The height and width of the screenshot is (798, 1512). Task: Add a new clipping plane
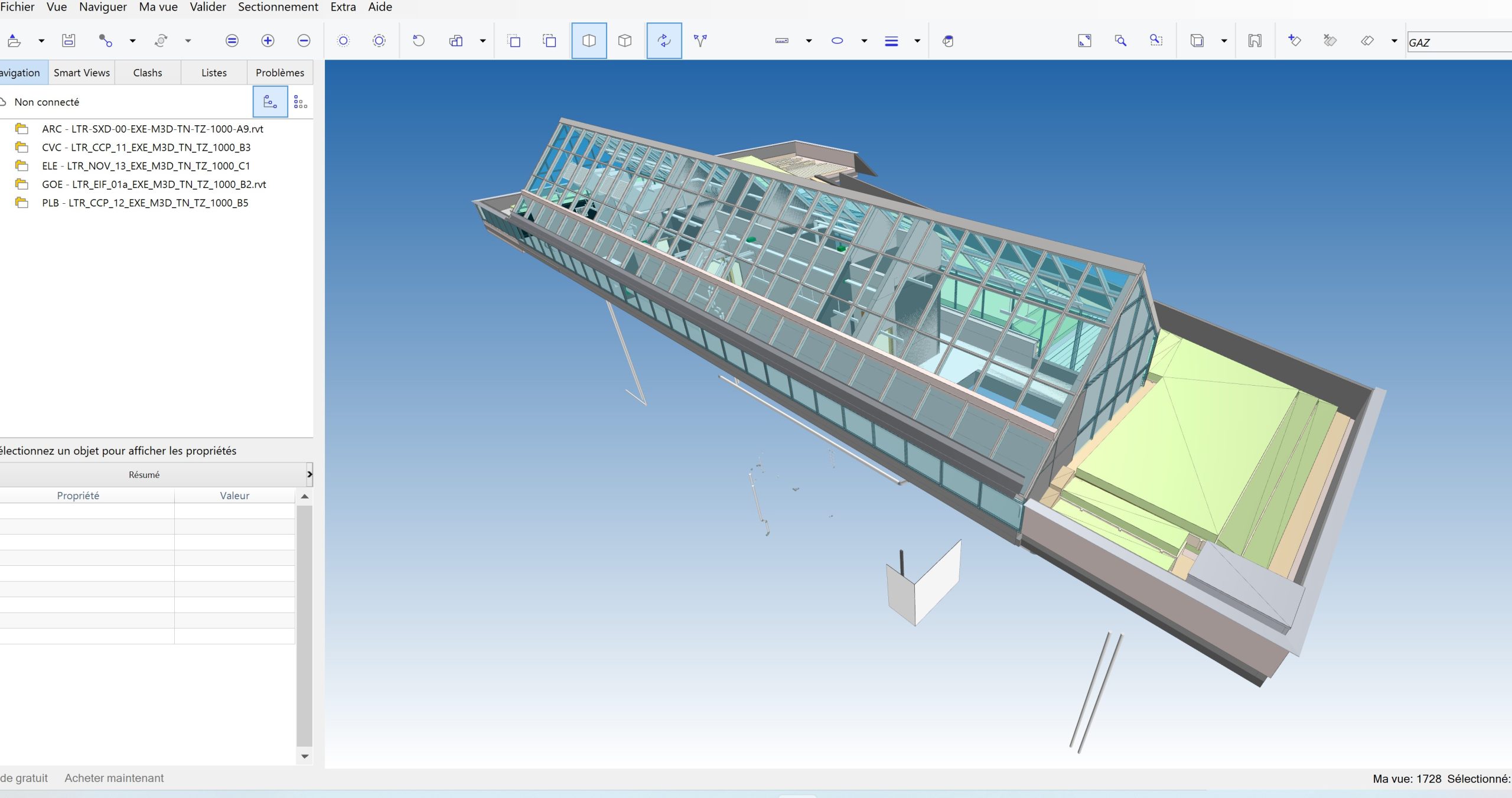click(1293, 41)
